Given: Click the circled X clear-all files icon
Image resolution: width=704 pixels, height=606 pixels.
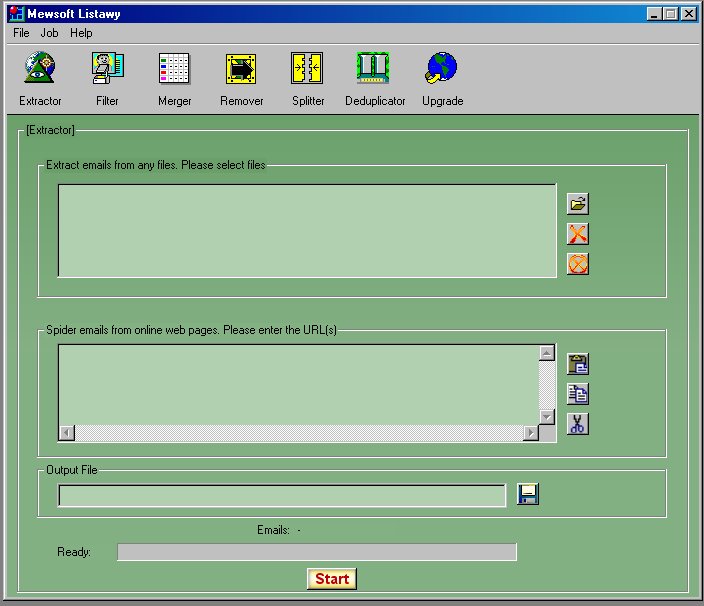Looking at the screenshot, I should [x=578, y=264].
